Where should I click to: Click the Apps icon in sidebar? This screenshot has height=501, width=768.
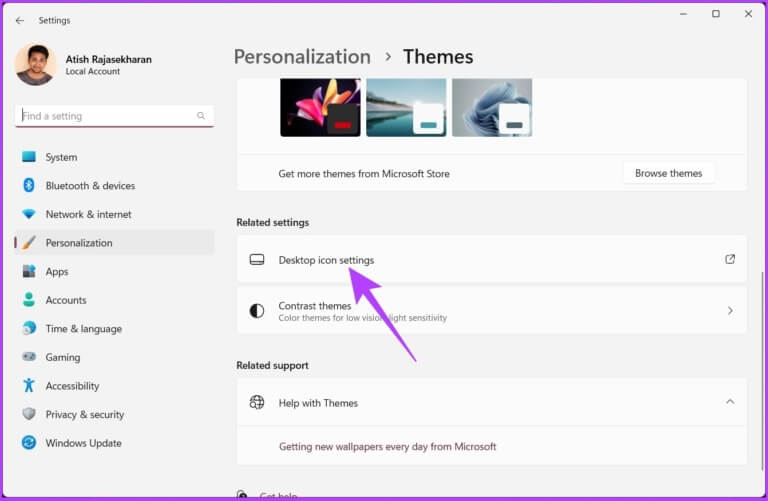tap(29, 271)
